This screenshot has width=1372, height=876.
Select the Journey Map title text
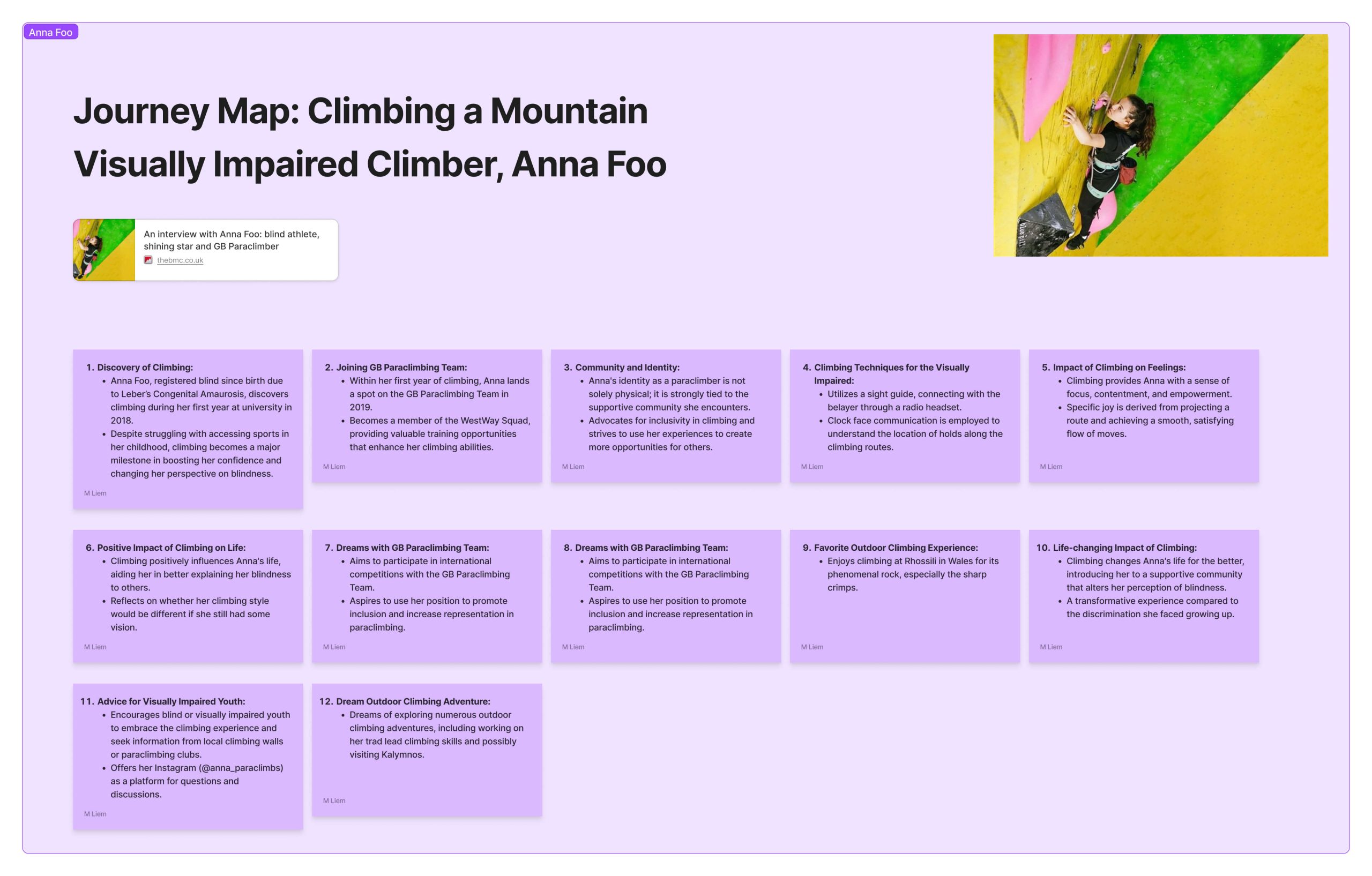(x=370, y=137)
